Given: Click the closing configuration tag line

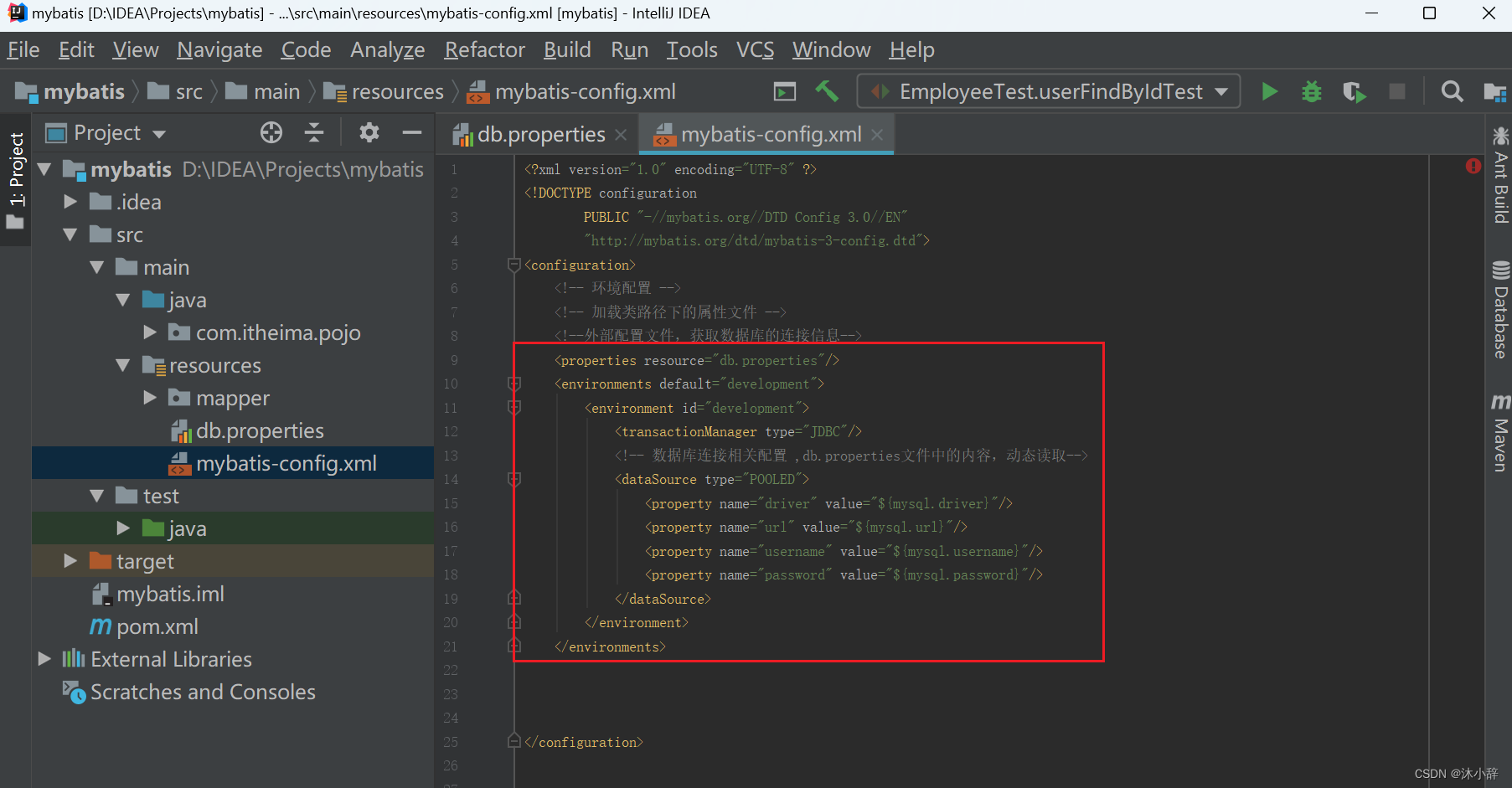Looking at the screenshot, I should tap(583, 742).
